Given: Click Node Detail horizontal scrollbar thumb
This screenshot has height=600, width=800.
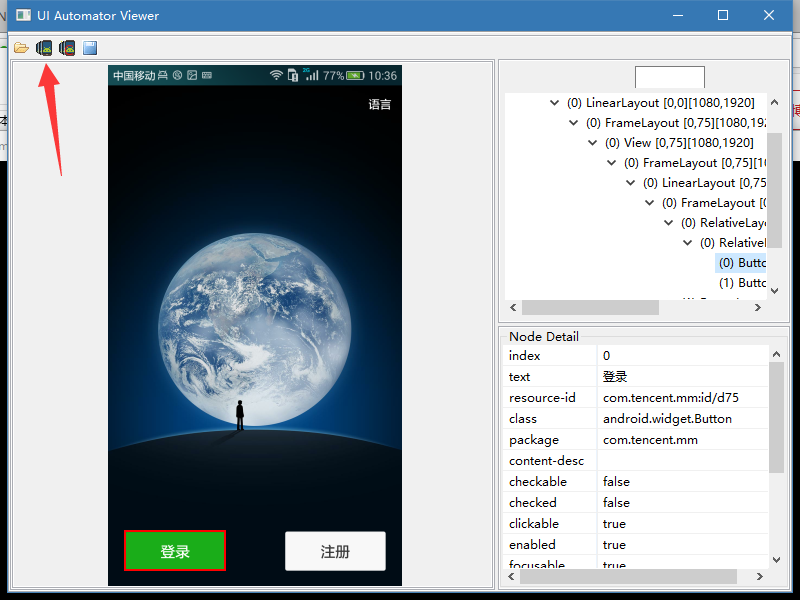Looking at the screenshot, I should [x=628, y=577].
